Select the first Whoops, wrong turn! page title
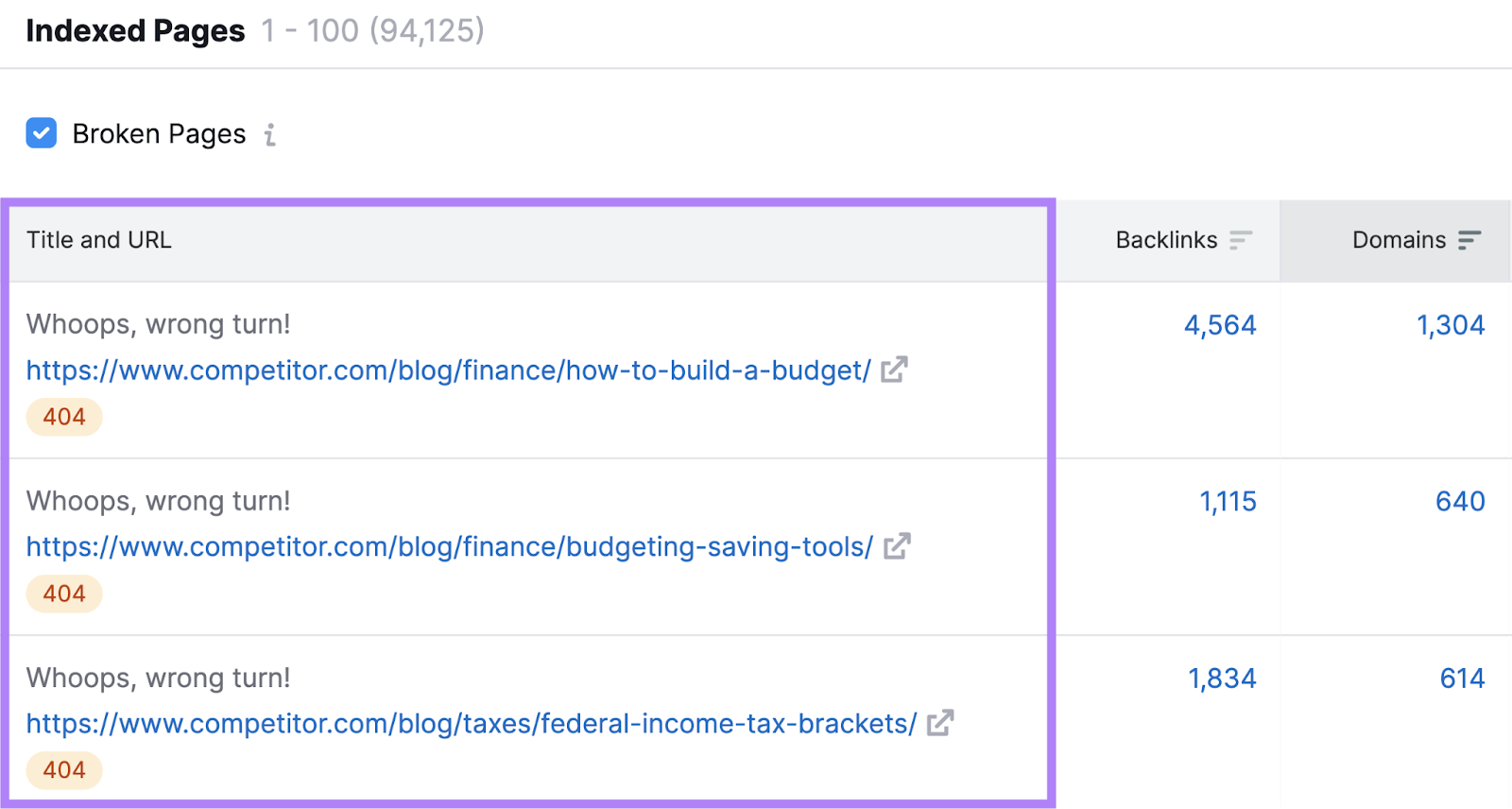 pos(158,324)
